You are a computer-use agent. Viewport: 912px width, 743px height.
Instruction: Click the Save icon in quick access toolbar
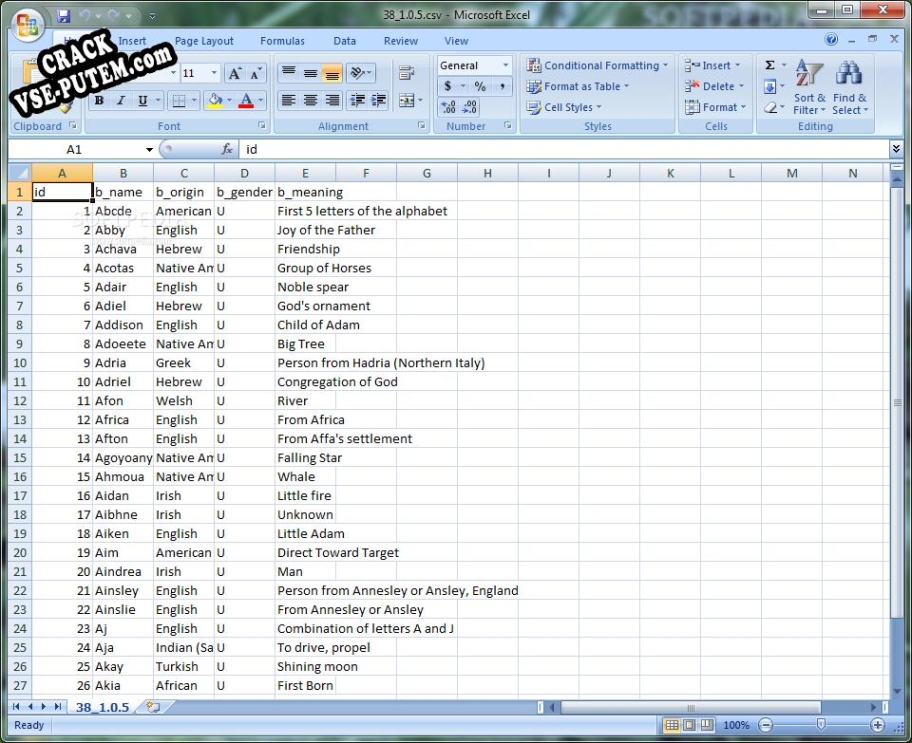[x=63, y=16]
